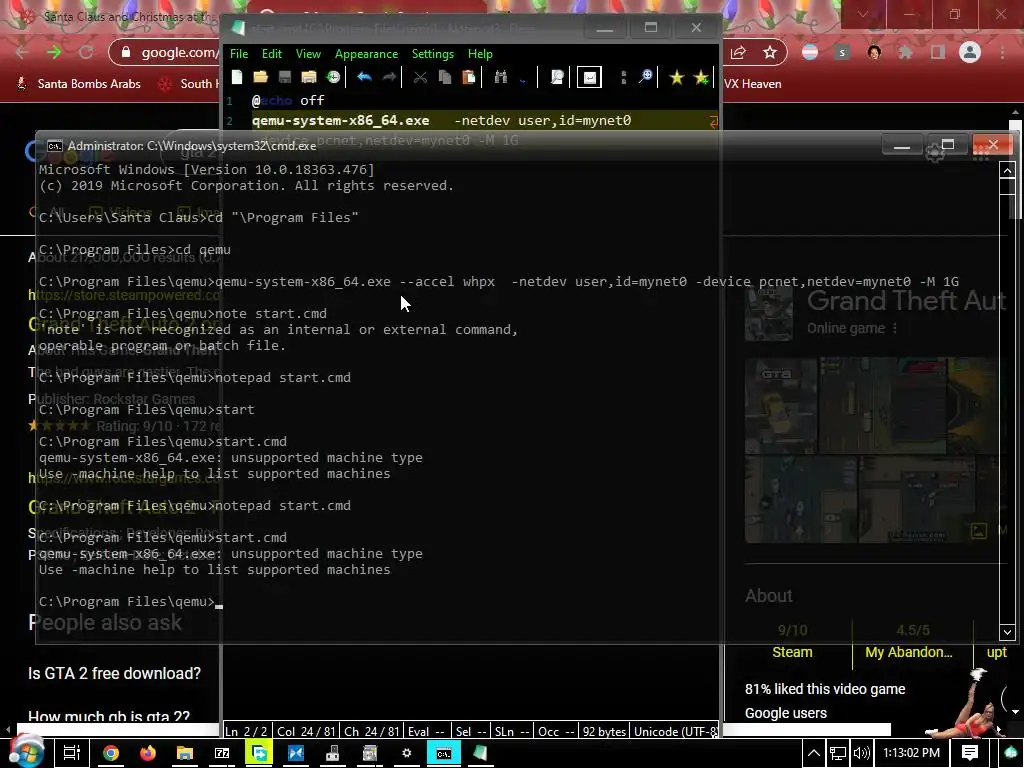Open the Edit menu in Notepad2
The image size is (1024, 768).
point(272,54)
